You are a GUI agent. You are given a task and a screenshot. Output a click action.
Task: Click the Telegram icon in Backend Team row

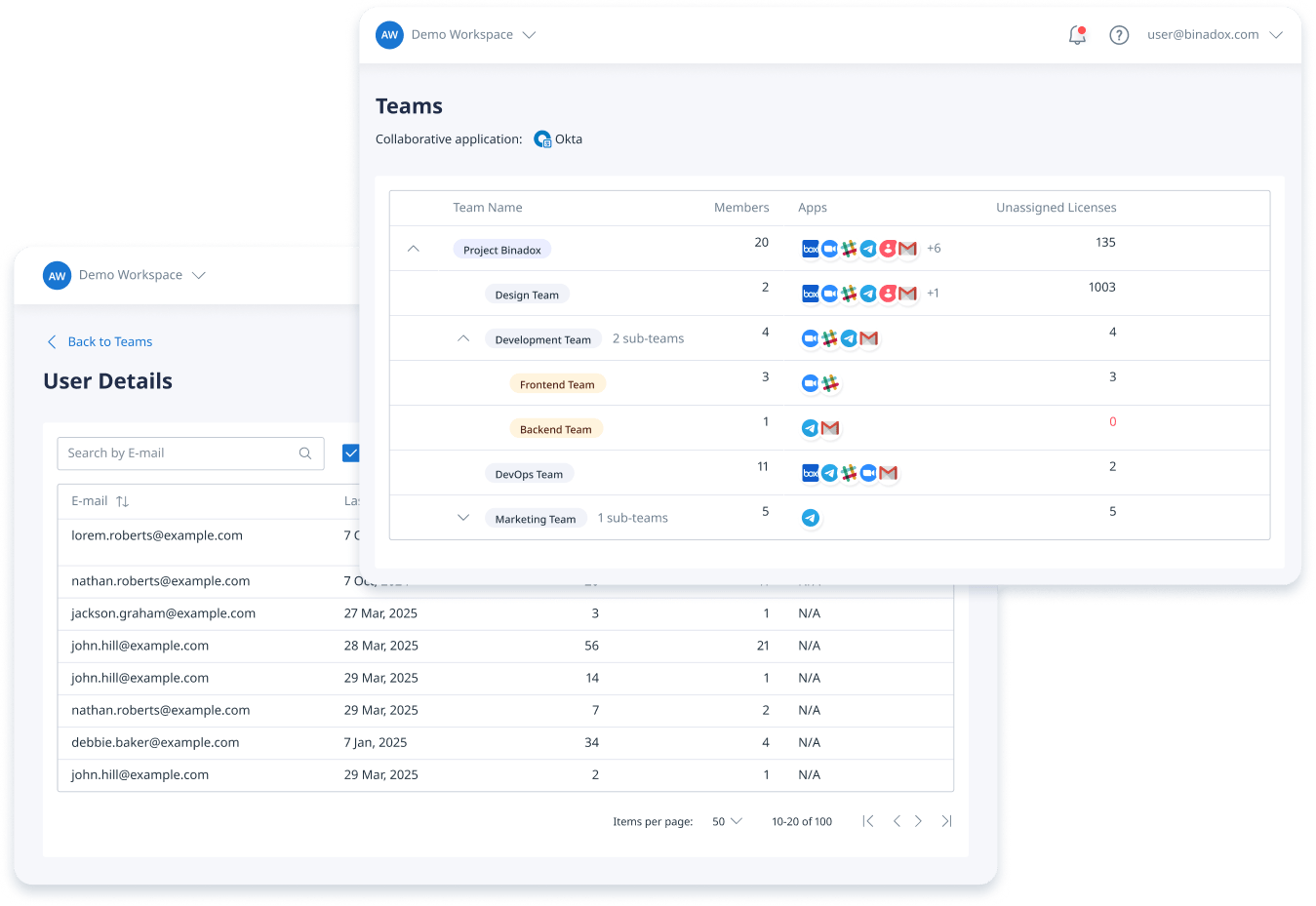click(x=810, y=428)
